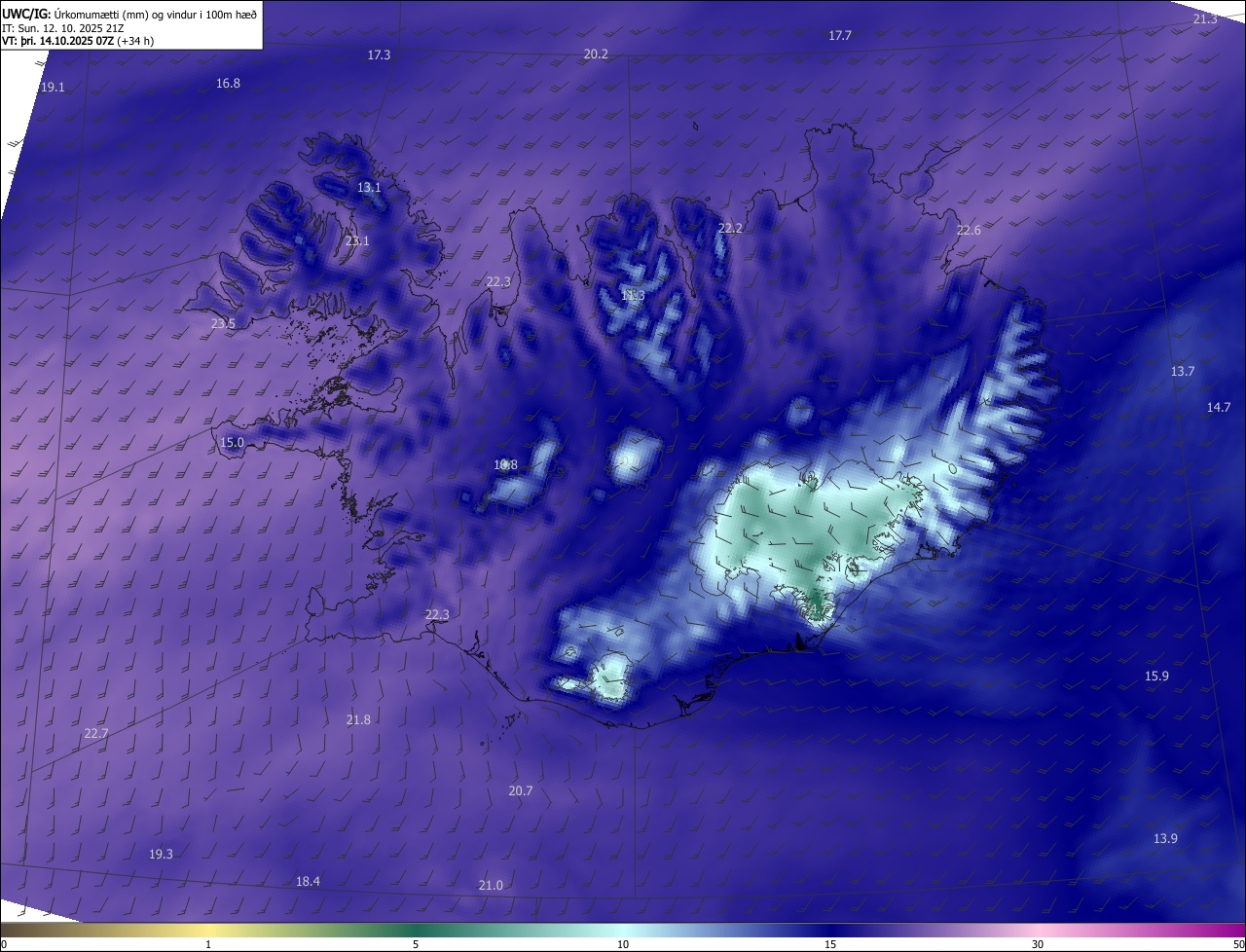Click the color scale label 50
This screenshot has height=952, width=1246.
click(1238, 944)
